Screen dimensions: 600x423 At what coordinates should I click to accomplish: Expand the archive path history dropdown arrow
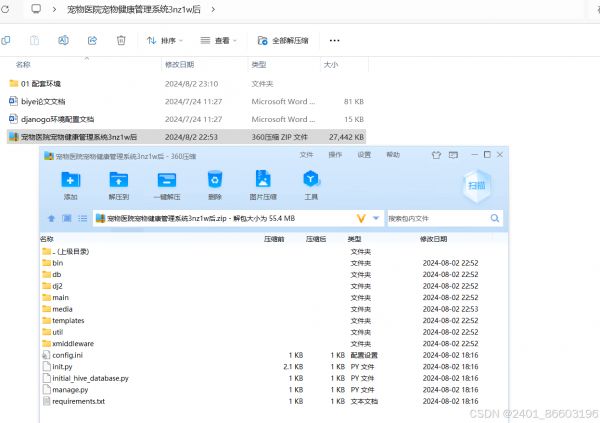point(376,218)
